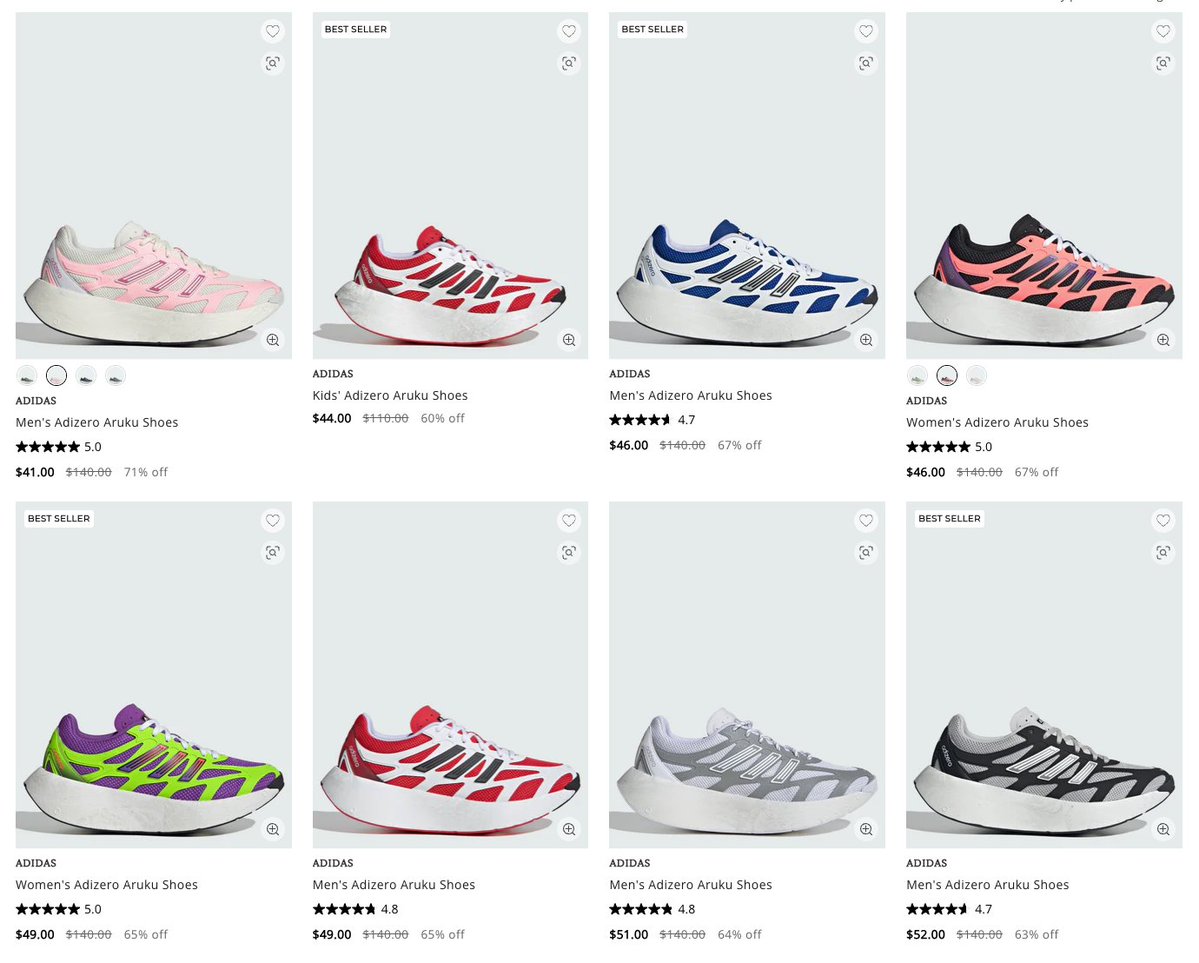Open visual search on green purple shoe card
Viewport: 1199px width, 963px height.
(272, 552)
